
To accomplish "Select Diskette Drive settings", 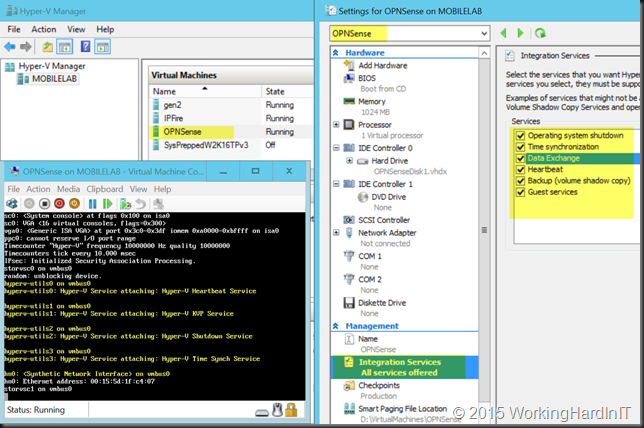I will [382, 303].
